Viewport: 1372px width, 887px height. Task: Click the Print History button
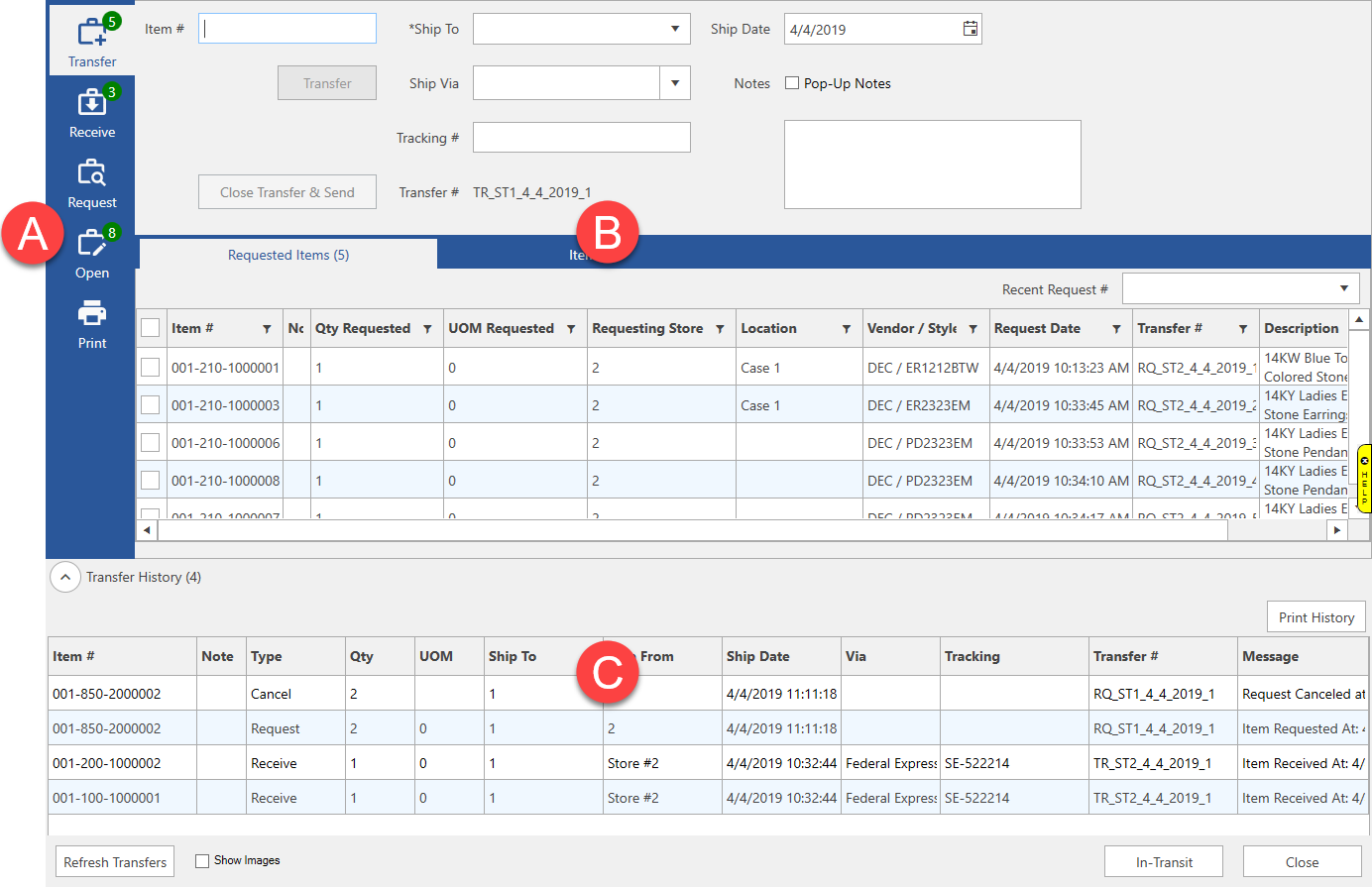point(1315,617)
